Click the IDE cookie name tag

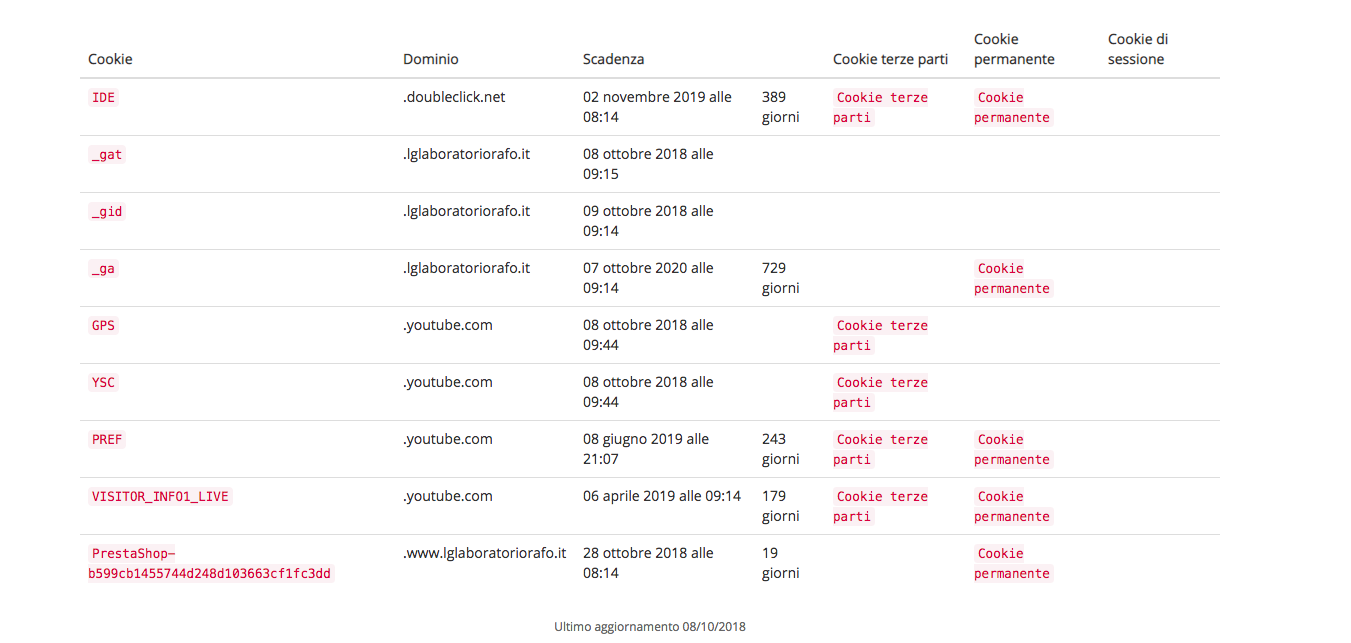[x=104, y=98]
